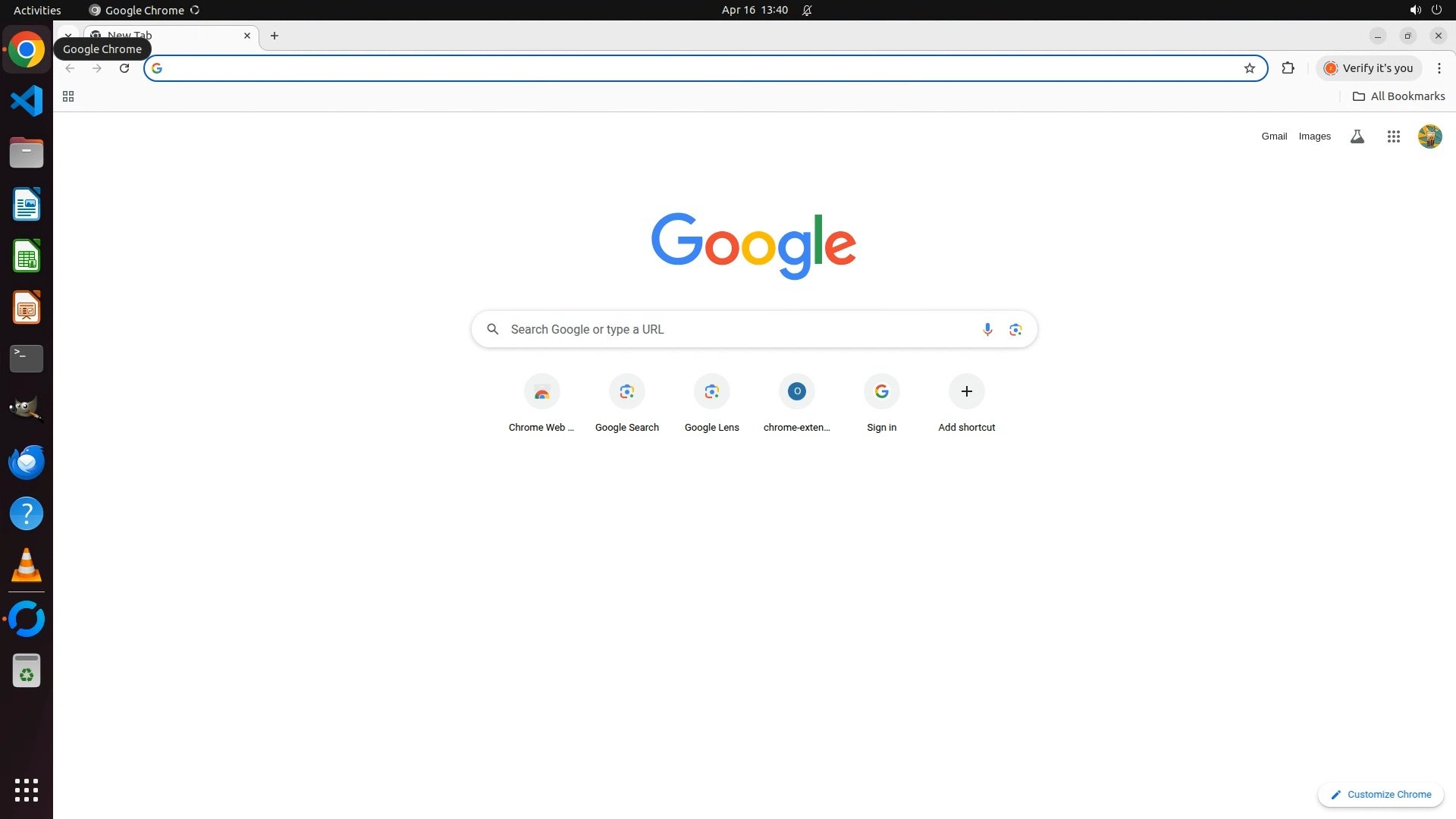Open the Gmail link
Image resolution: width=1456 pixels, height=819 pixels.
(x=1274, y=136)
